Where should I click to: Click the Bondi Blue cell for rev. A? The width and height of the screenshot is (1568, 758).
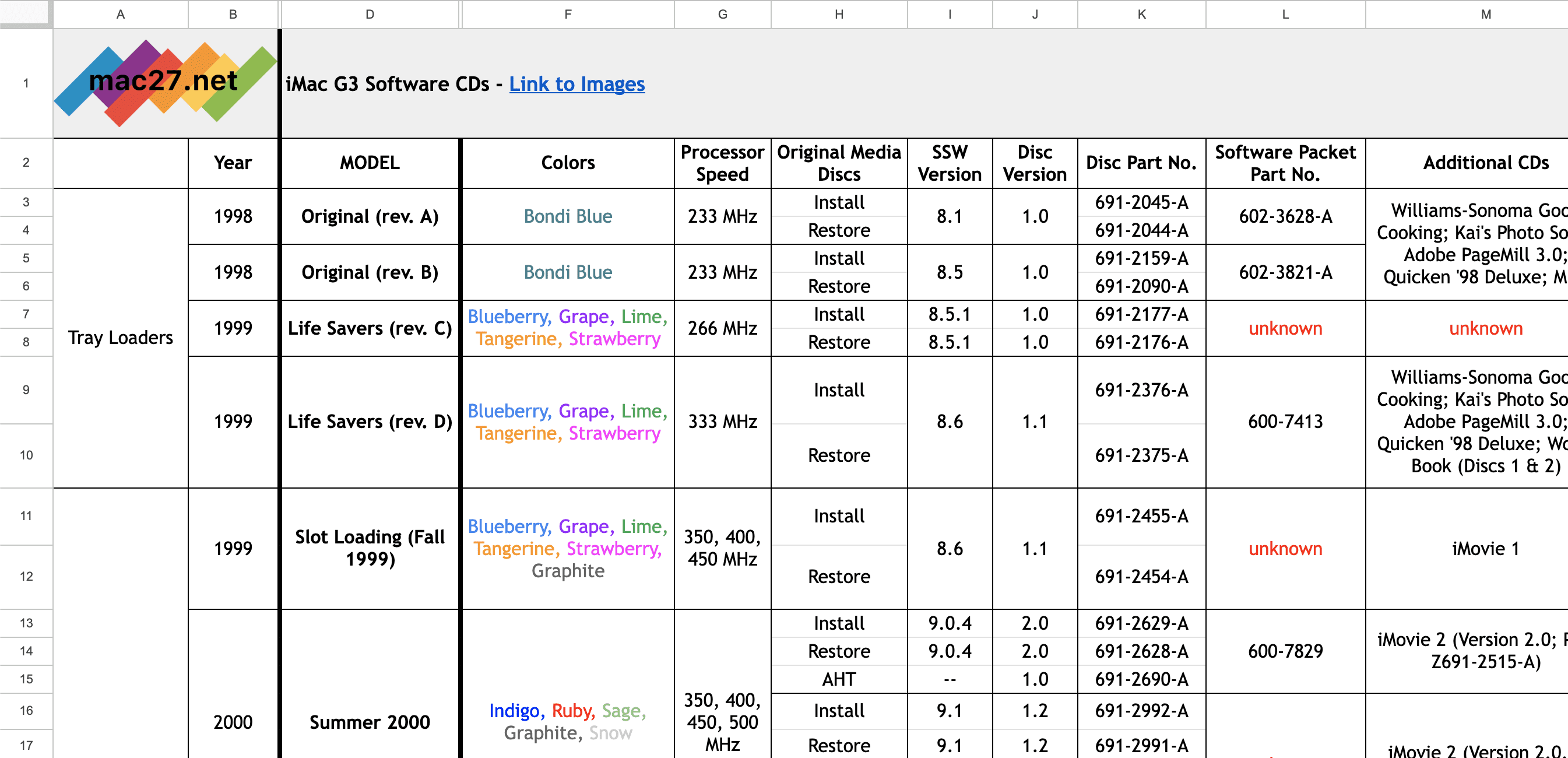(x=567, y=216)
